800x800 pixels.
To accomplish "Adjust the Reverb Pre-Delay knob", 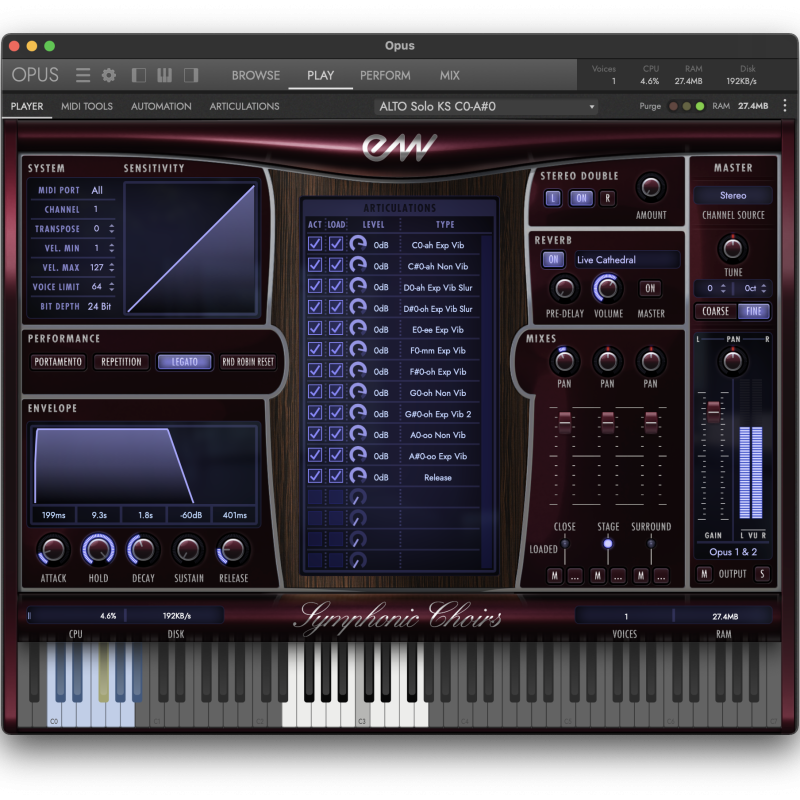I will (x=564, y=288).
